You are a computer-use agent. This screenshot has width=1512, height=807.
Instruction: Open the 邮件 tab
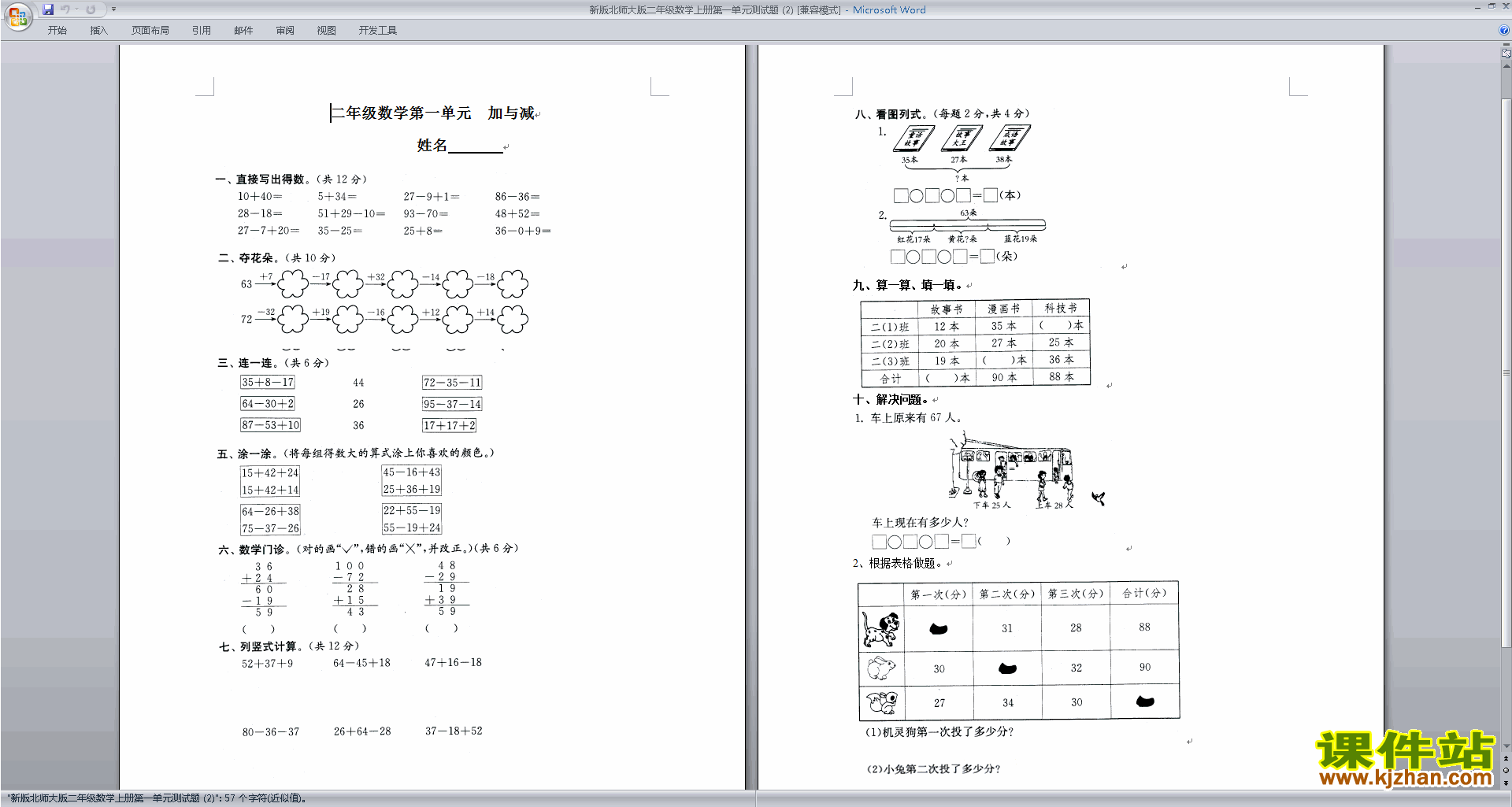pyautogui.click(x=243, y=31)
